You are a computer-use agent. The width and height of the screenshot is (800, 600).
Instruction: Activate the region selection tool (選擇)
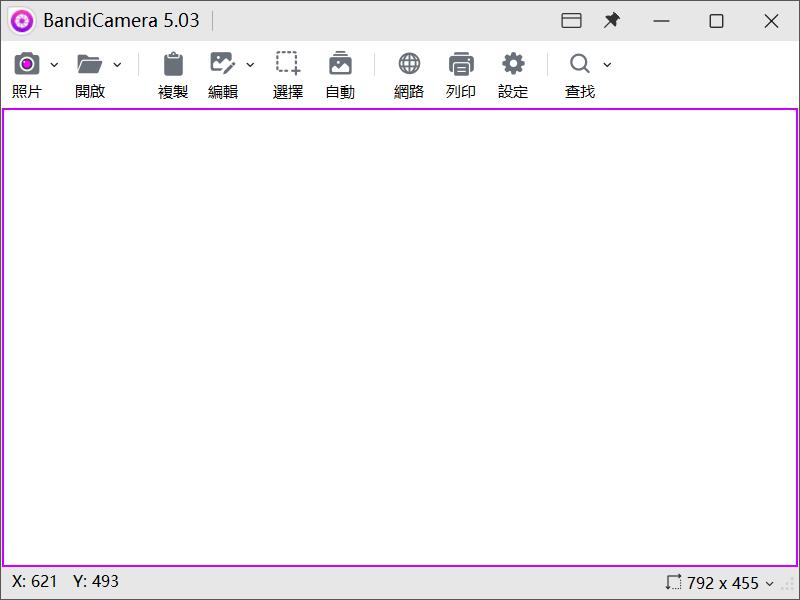(288, 65)
